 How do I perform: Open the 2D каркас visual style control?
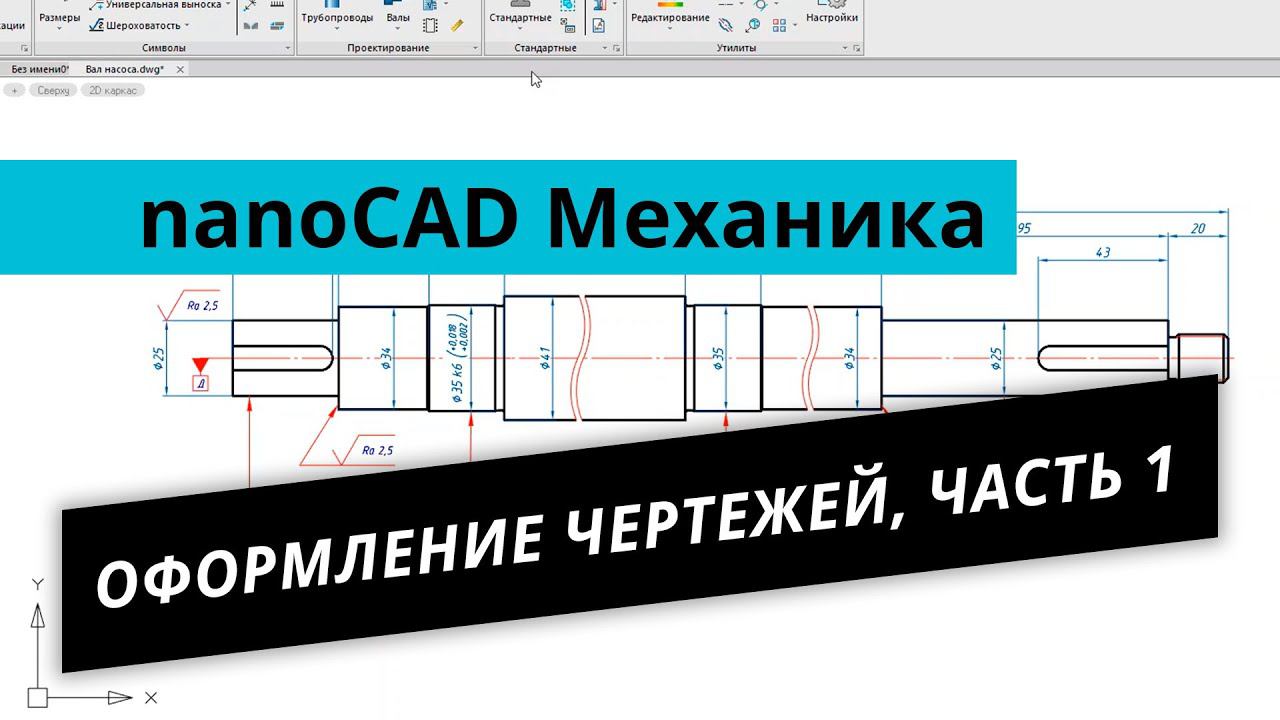pos(112,90)
